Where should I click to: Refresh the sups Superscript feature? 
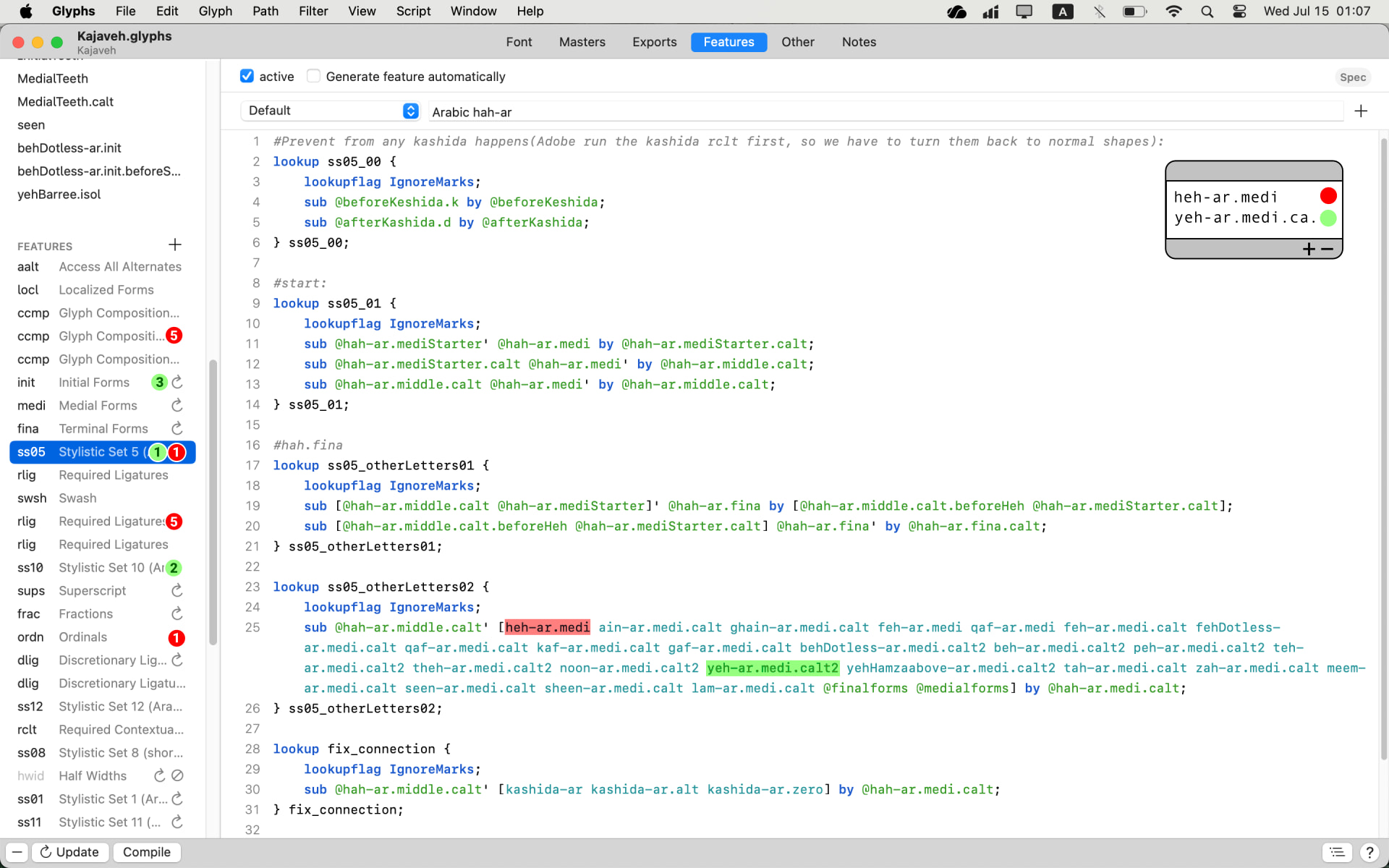(x=177, y=590)
